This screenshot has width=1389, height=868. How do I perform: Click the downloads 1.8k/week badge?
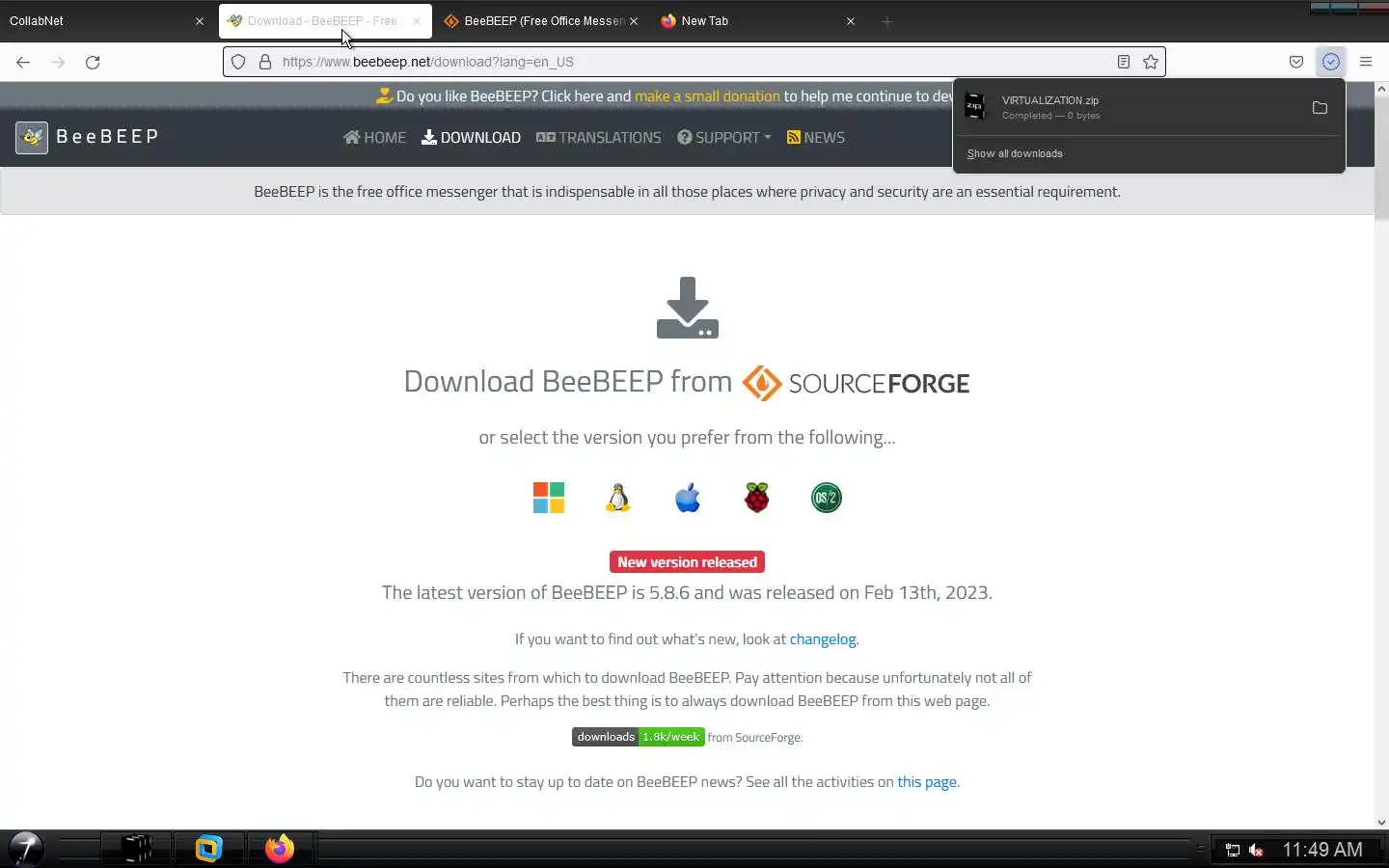click(639, 737)
